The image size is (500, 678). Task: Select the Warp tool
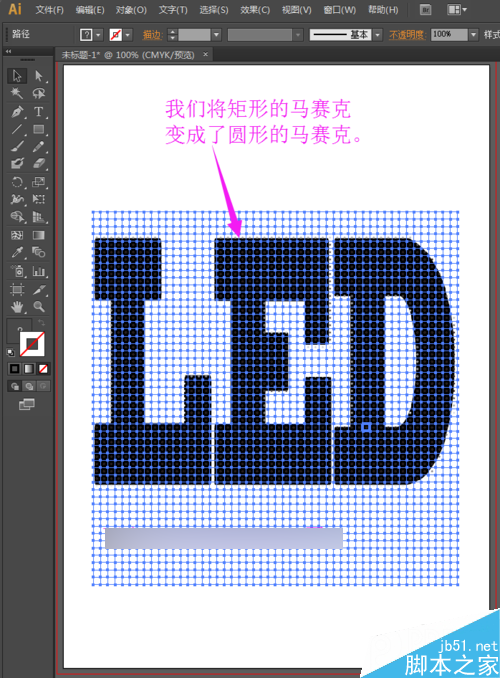click(x=17, y=199)
